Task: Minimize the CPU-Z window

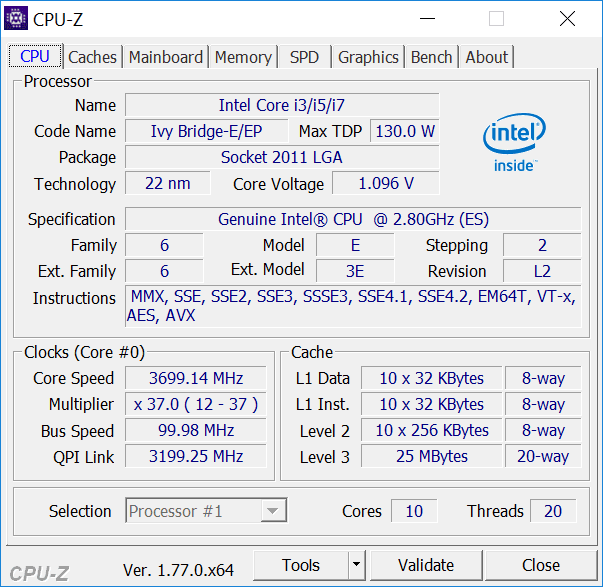Action: [426, 18]
